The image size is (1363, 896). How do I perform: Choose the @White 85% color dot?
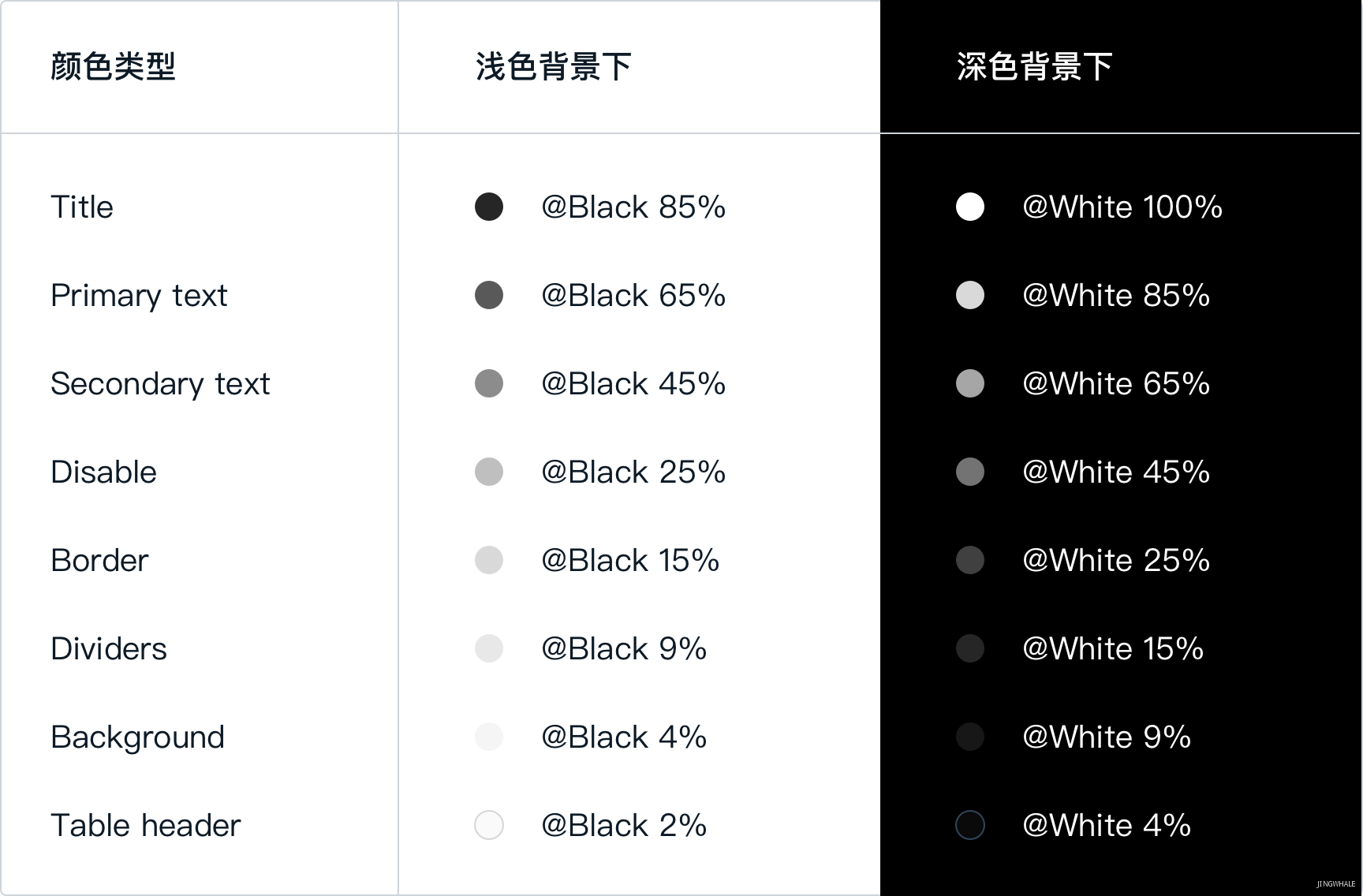[970, 295]
